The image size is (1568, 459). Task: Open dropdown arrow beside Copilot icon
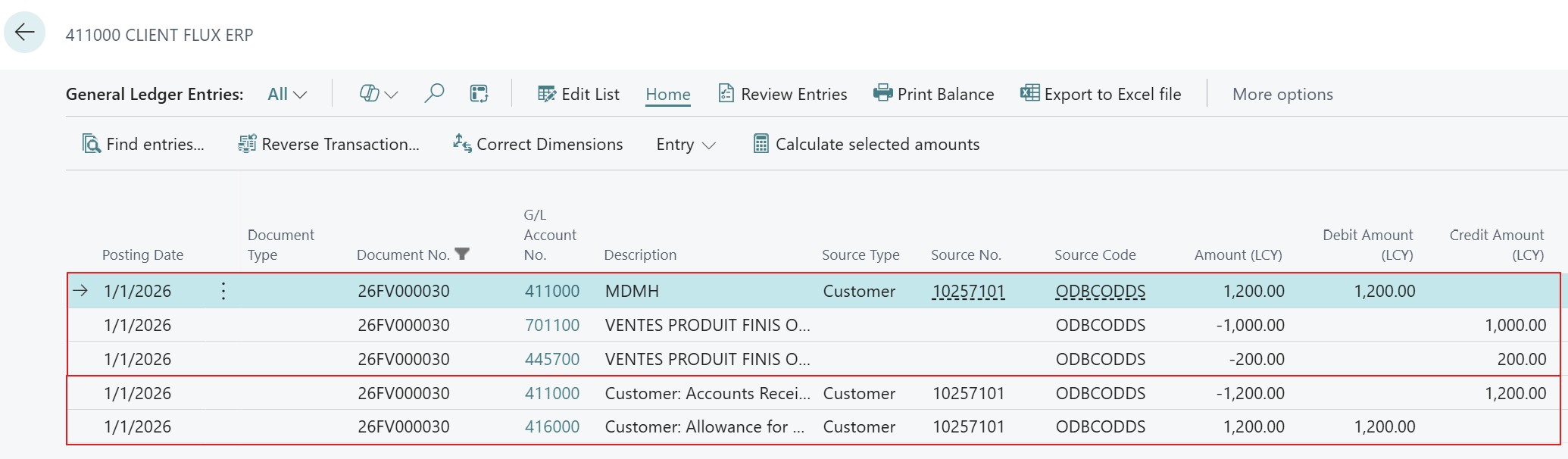392,95
